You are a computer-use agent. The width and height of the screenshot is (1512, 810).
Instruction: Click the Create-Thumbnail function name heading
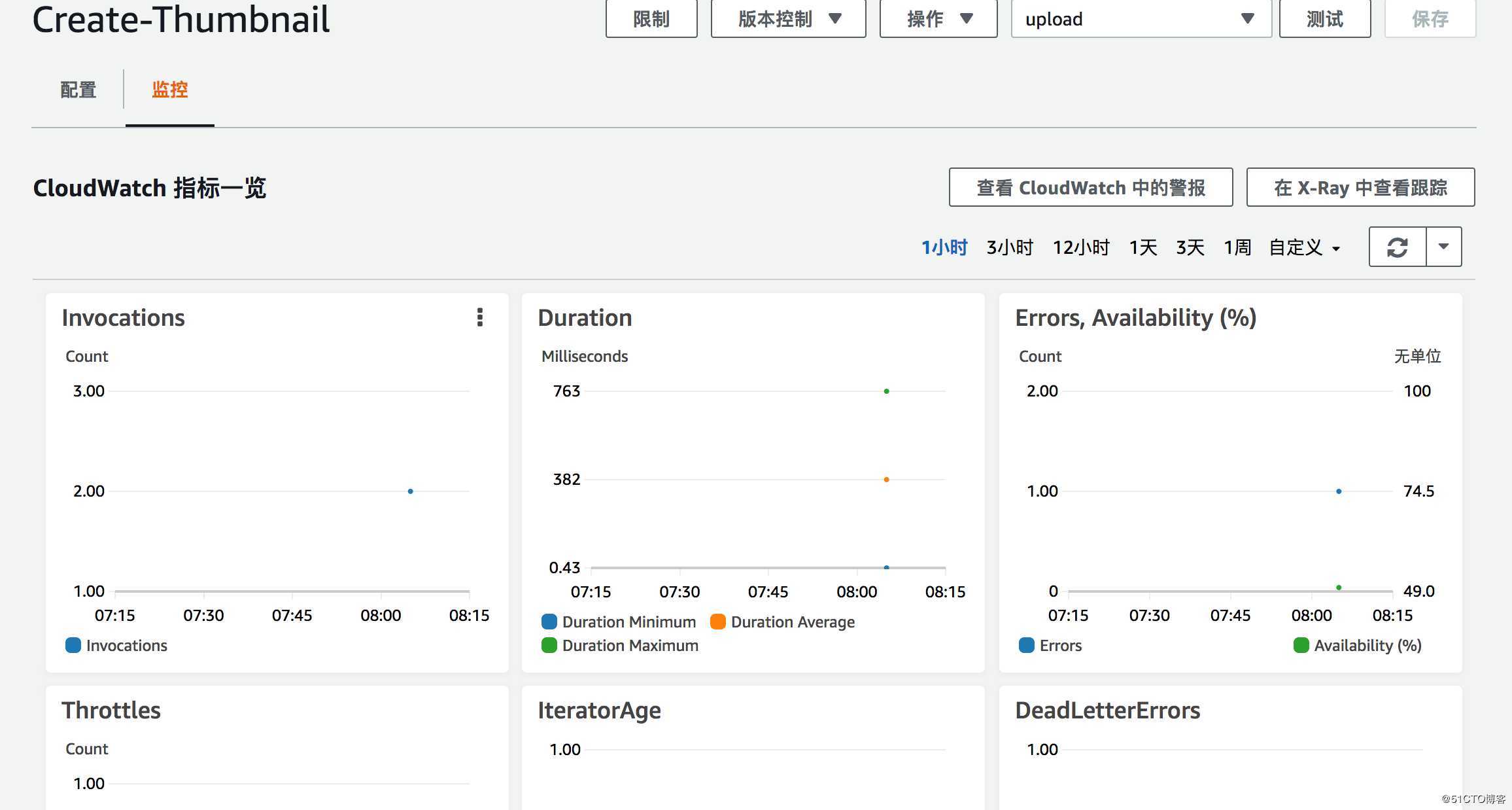click(181, 19)
